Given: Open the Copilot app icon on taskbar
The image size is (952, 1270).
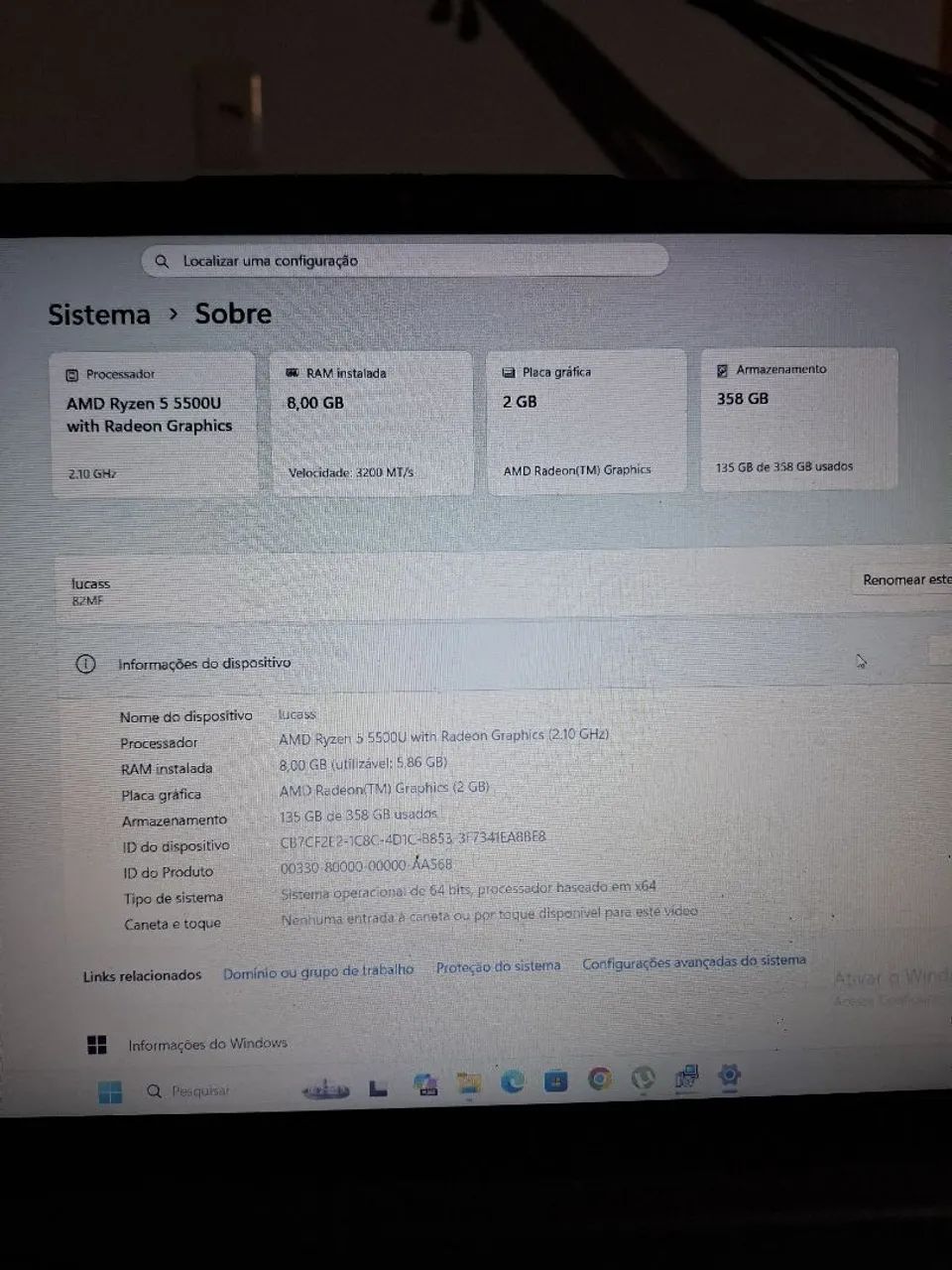Looking at the screenshot, I should (424, 1083).
